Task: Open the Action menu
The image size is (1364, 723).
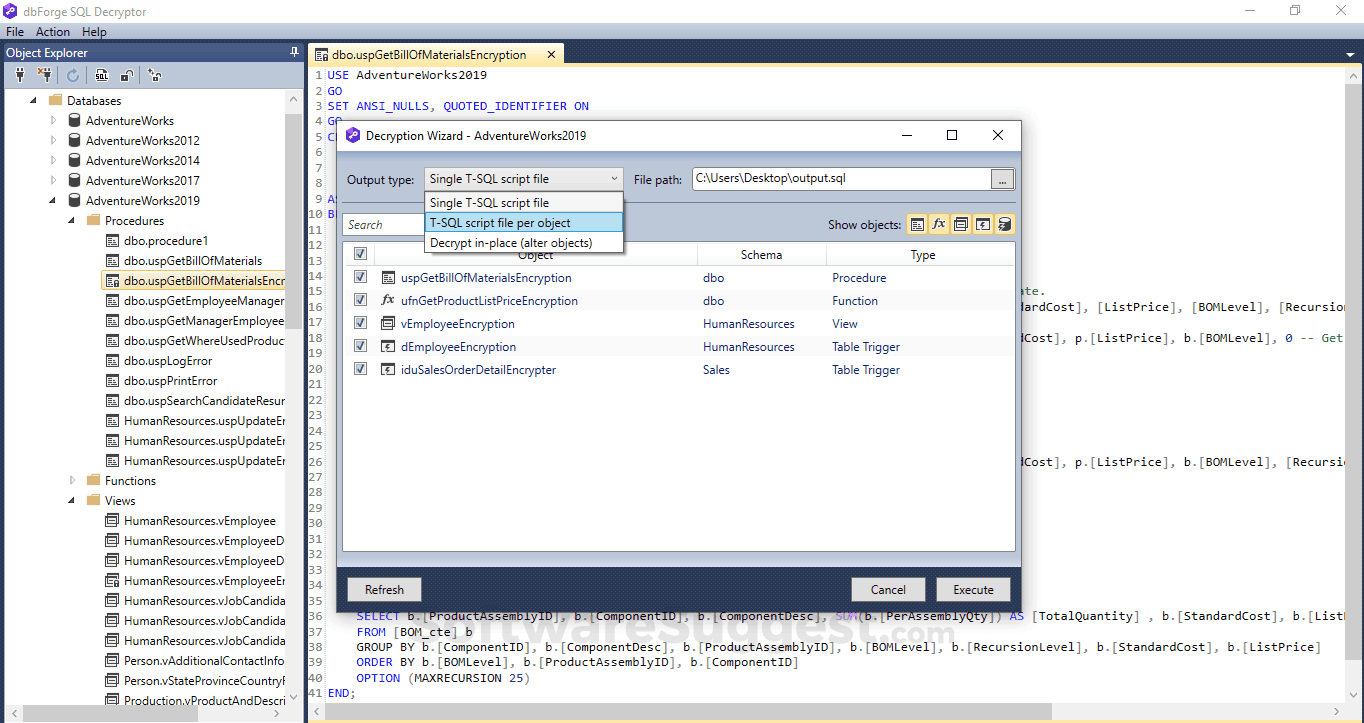Action: [x=52, y=31]
